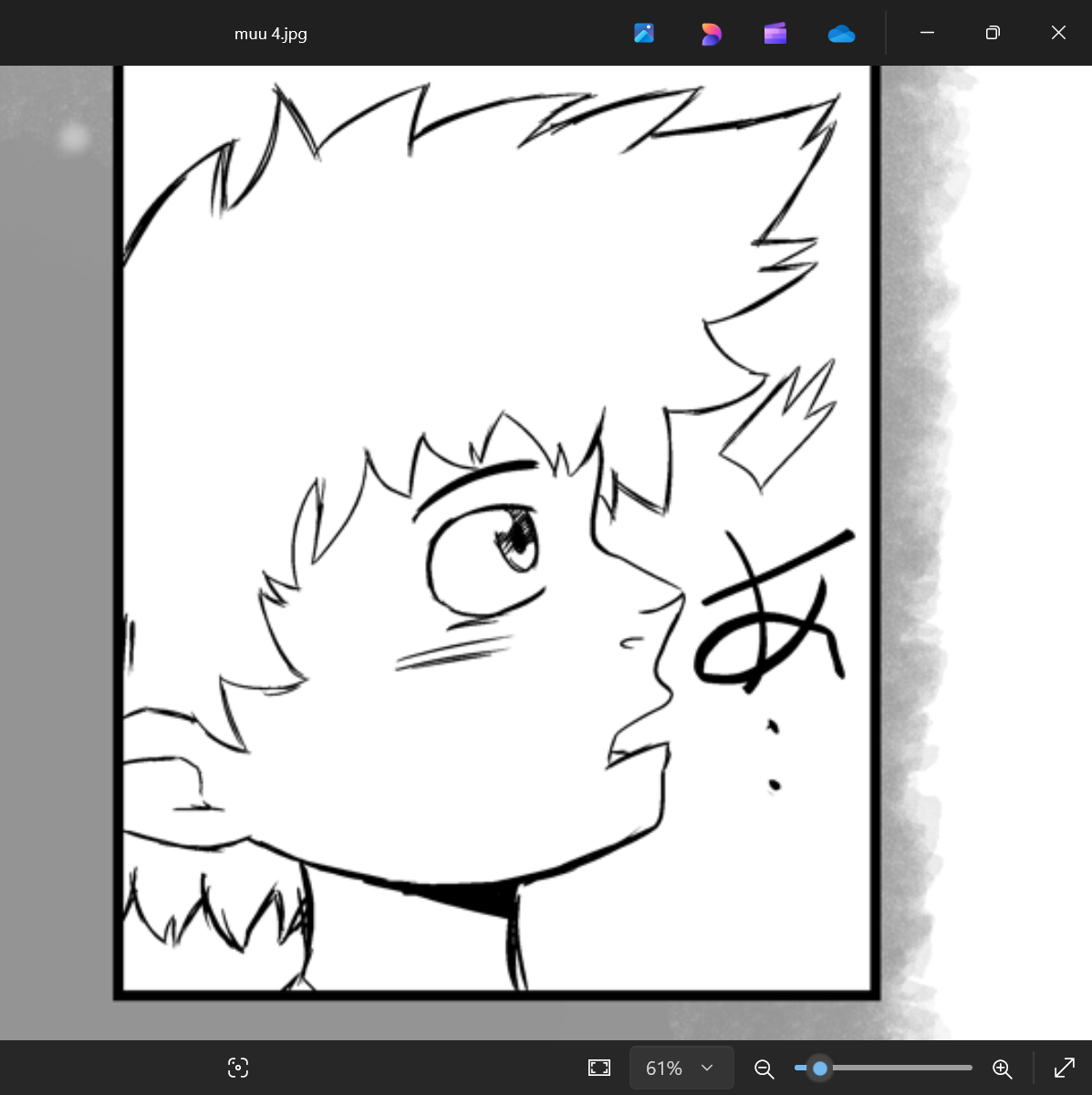Click the OneDrive cloud icon

[x=841, y=34]
